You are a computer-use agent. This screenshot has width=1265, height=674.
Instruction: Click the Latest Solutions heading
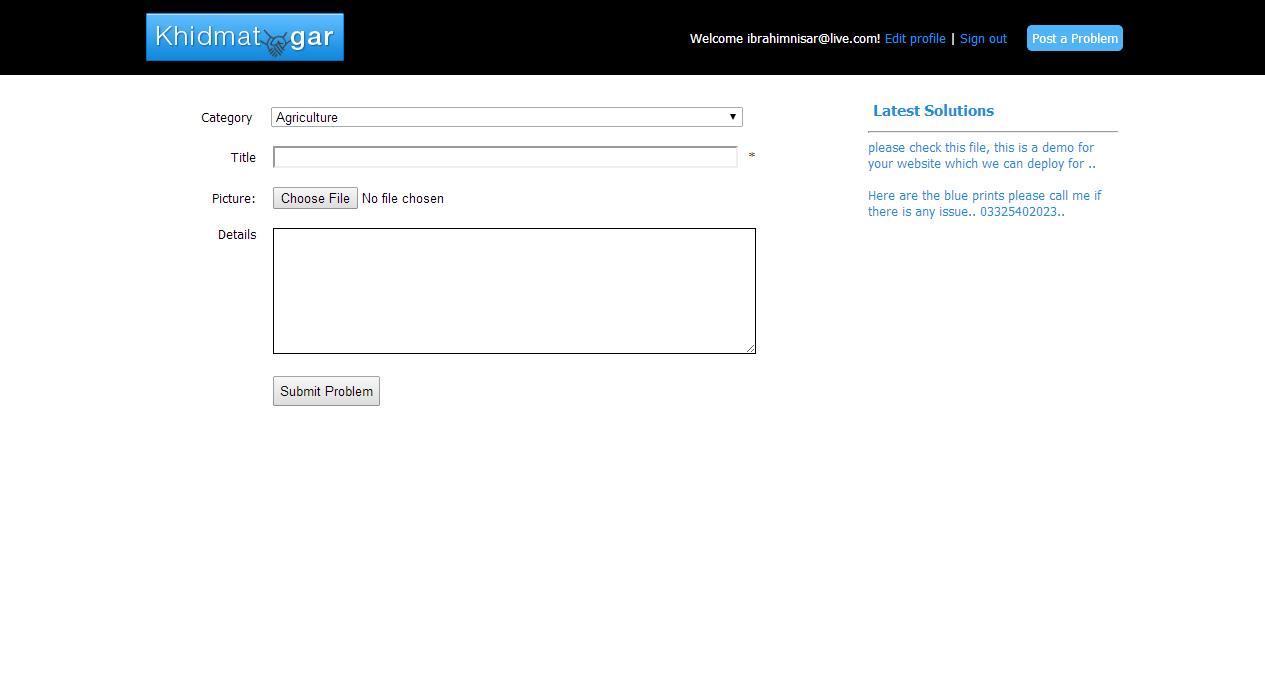933,110
